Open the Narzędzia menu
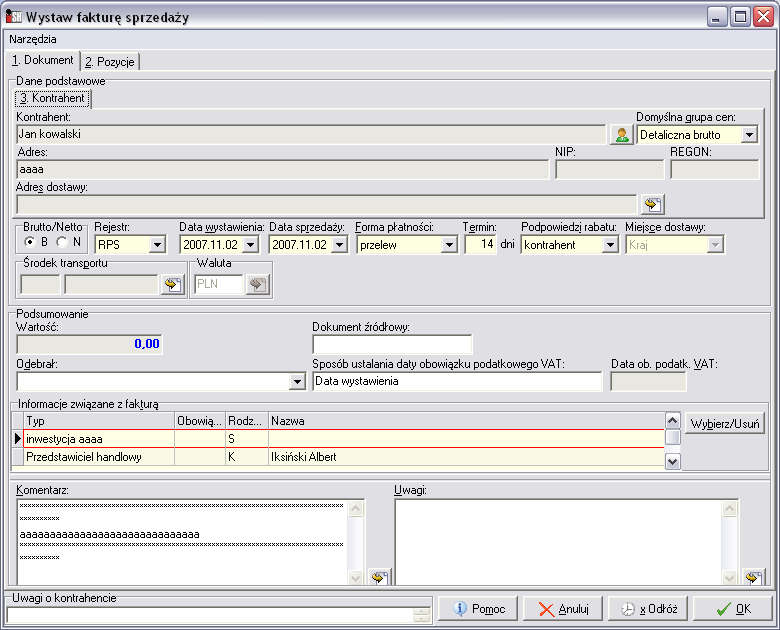This screenshot has width=780, height=630. pyautogui.click(x=33, y=39)
